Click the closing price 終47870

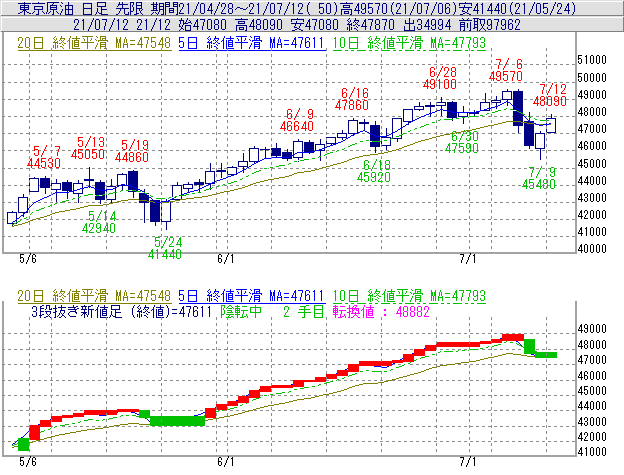370,25
